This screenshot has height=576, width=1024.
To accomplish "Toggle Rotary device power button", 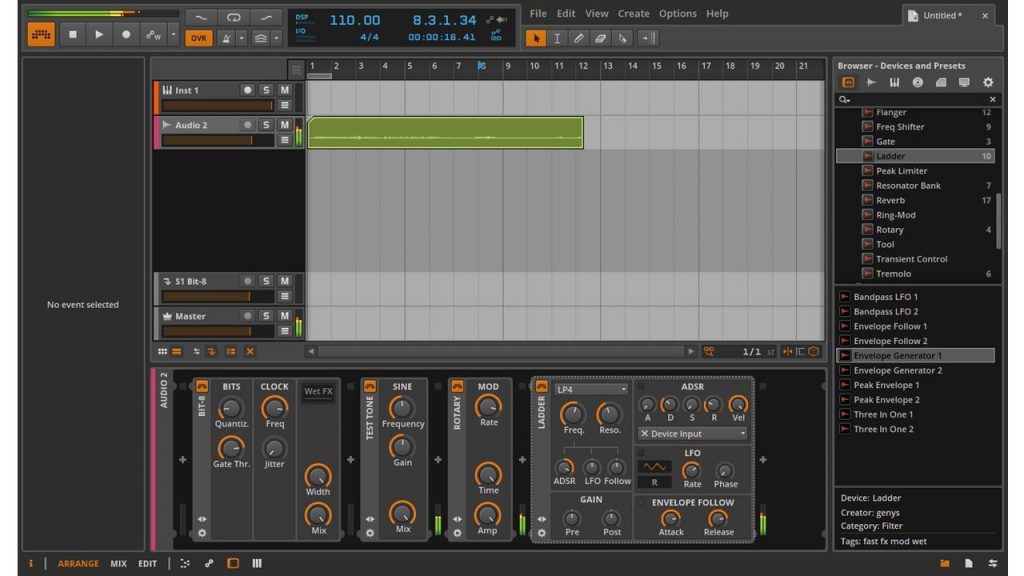I will click(x=457, y=386).
